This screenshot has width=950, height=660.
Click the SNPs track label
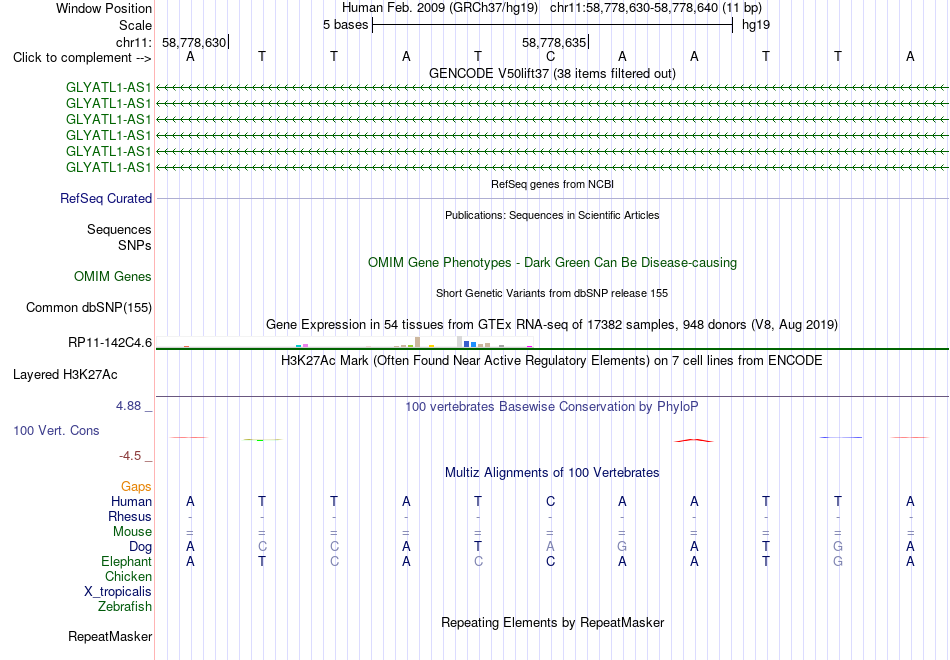tap(135, 245)
